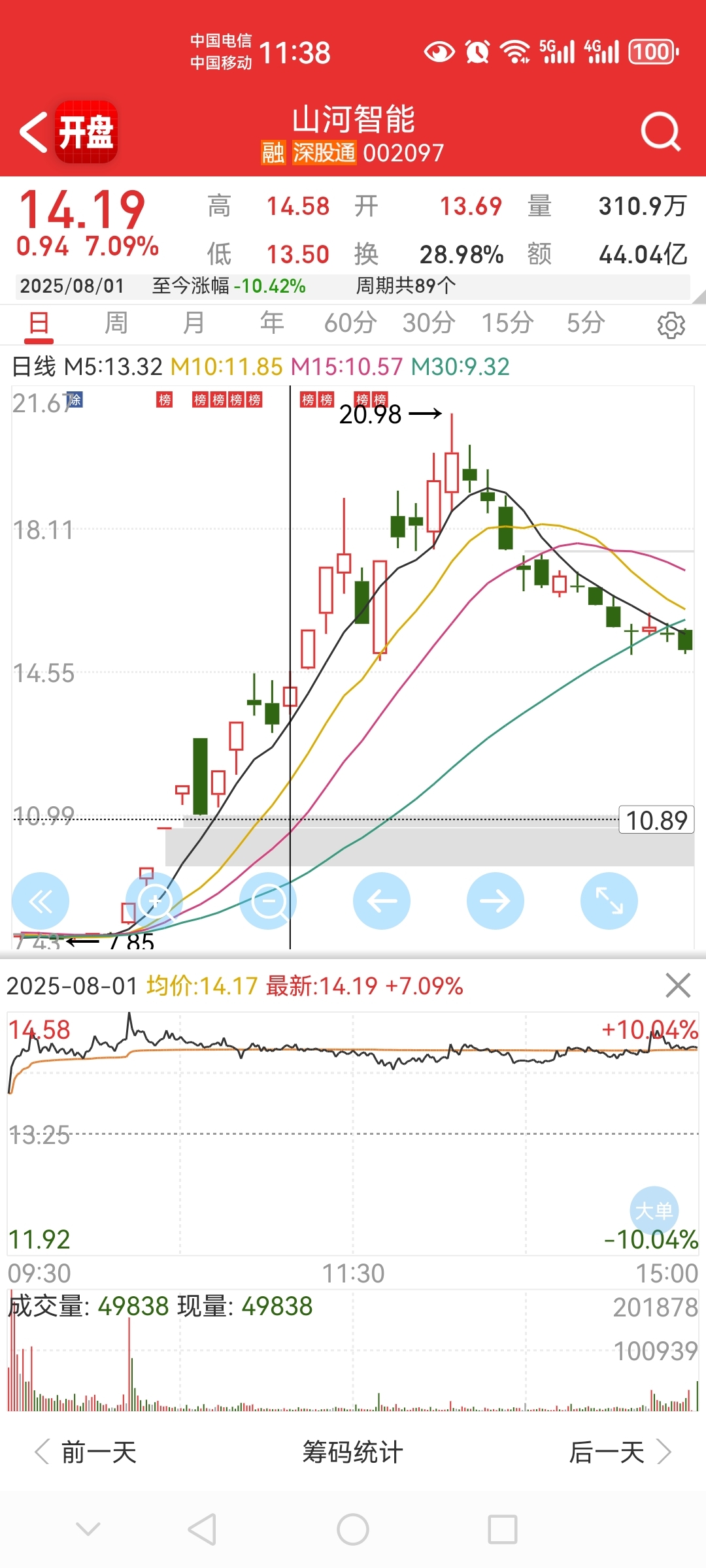
Task: Move chart cursor right one candle
Action: [x=496, y=902]
